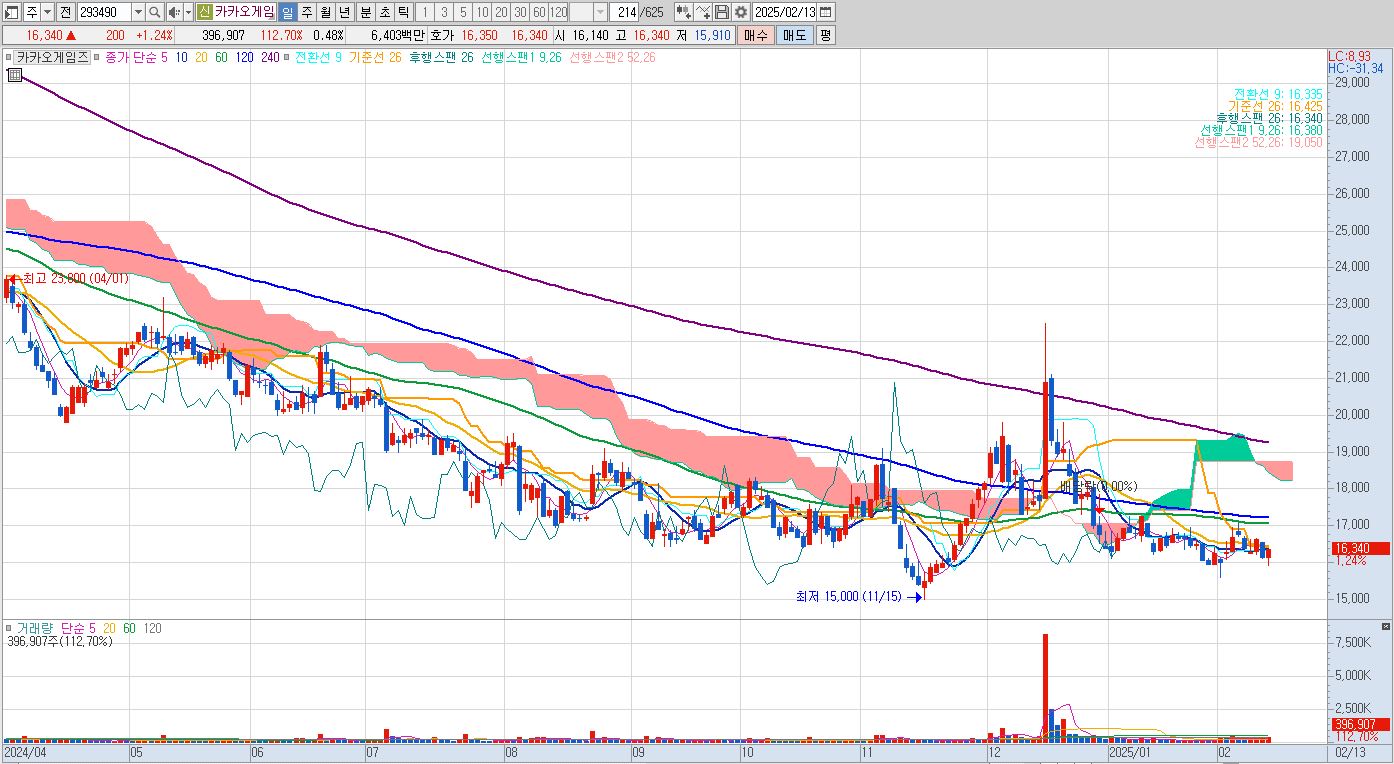This screenshot has width=1394, height=764.
Task: Click the trendline drawing tool icon
Action: pos(702,12)
